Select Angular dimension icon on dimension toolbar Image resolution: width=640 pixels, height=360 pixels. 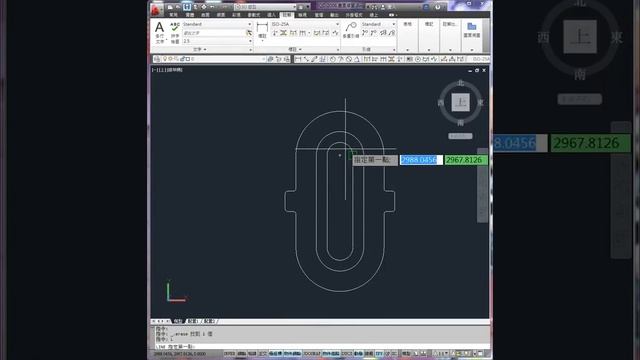(357, 59)
